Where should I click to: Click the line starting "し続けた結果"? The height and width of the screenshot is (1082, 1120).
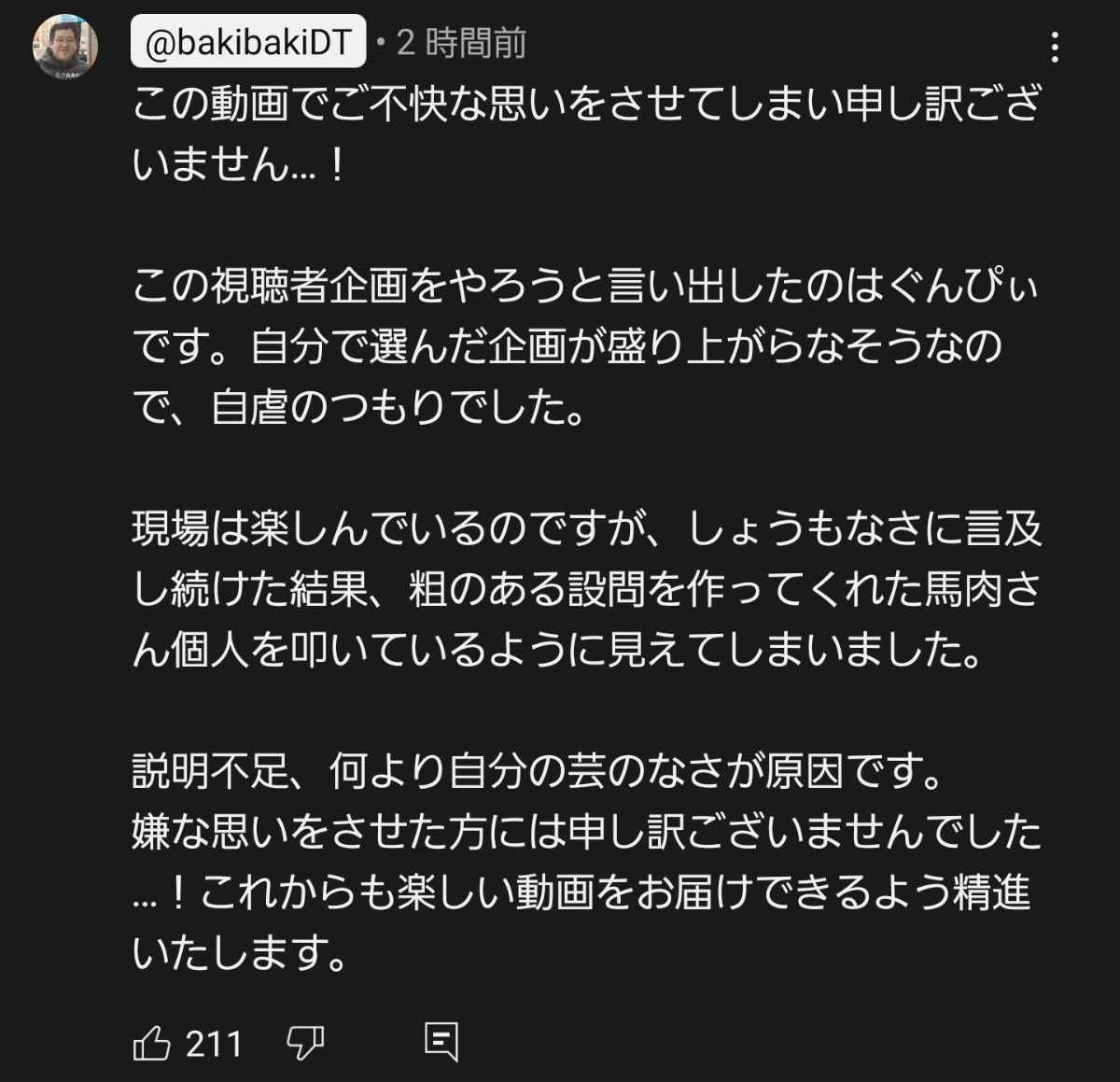[587, 590]
